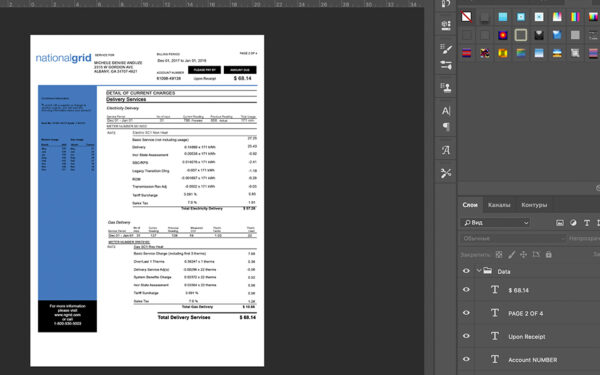This screenshot has height=375, width=600.
Task: Apply the vivid rainbow vertical stripes style
Action: (x=575, y=16)
